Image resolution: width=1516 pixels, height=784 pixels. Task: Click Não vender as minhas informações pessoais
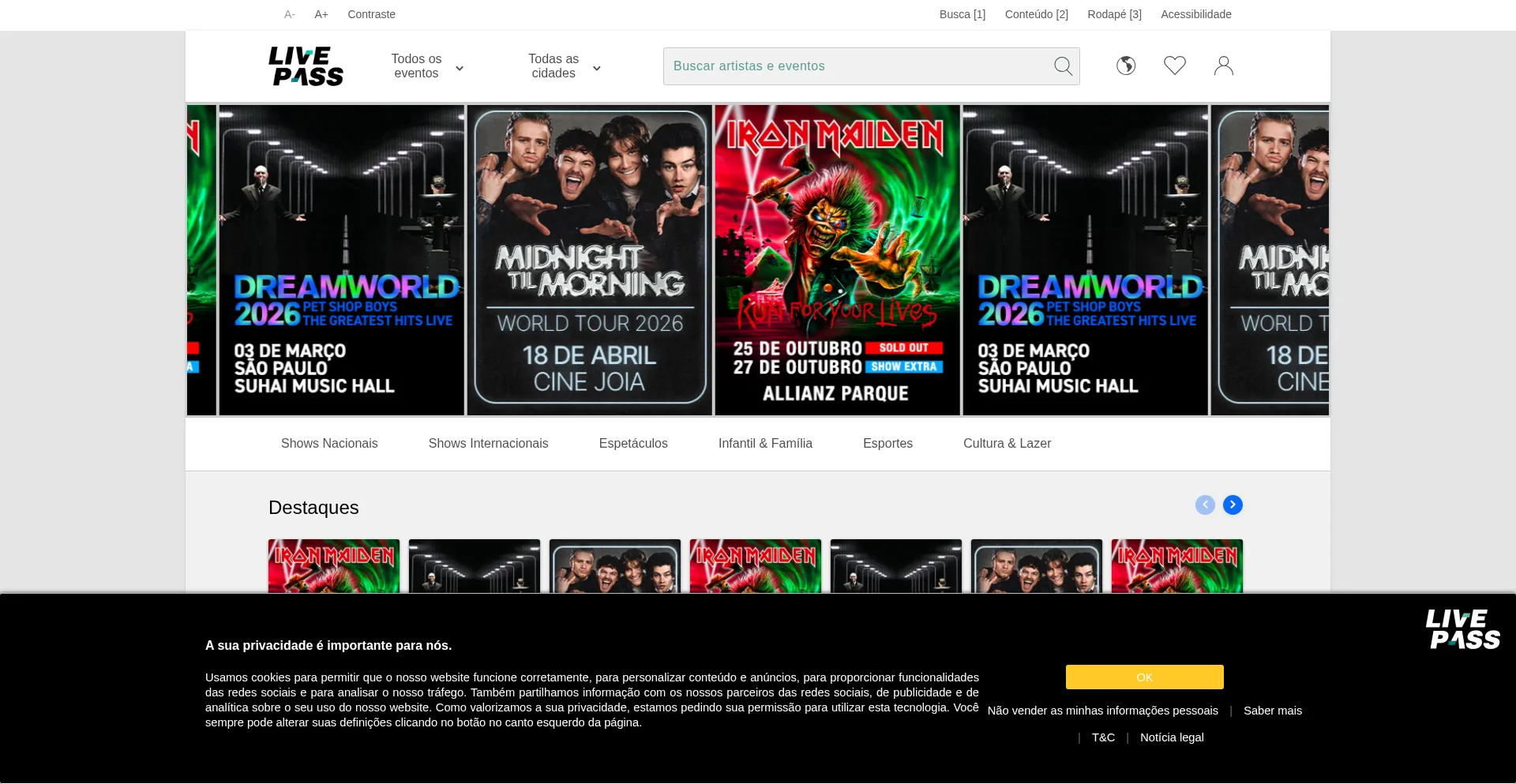coord(1102,711)
